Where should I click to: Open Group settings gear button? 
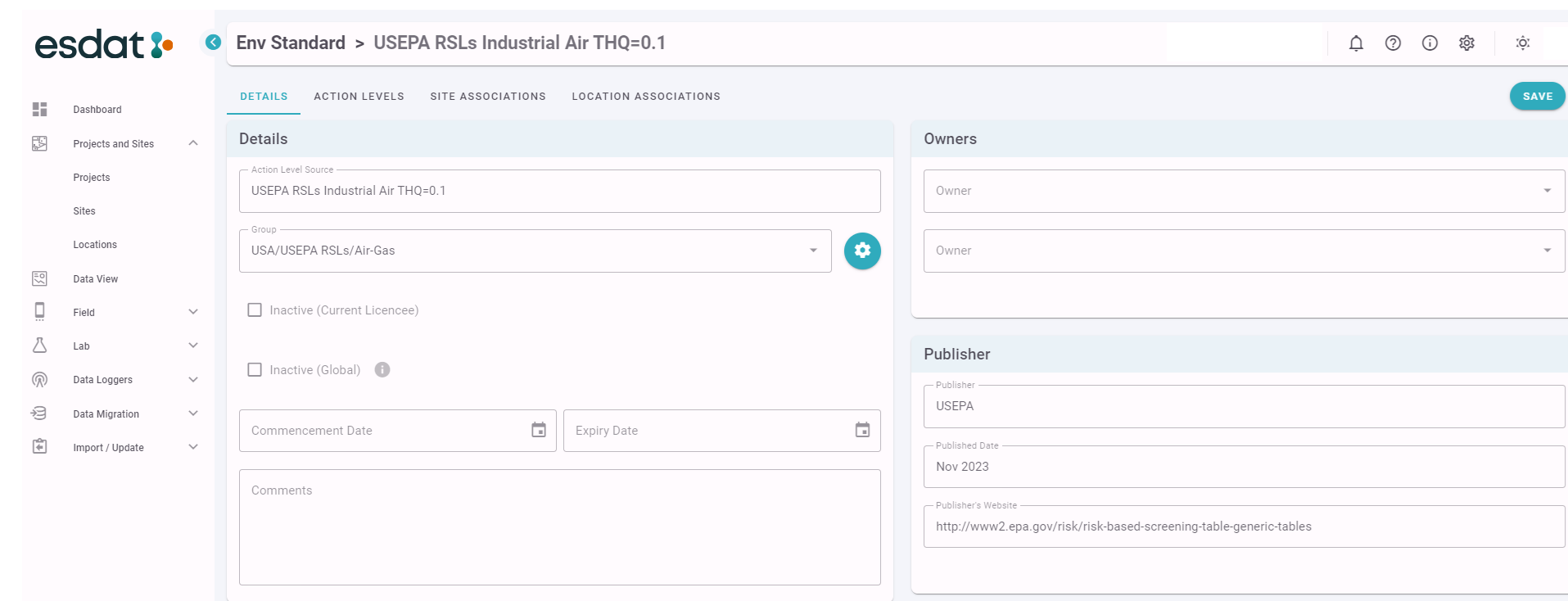[862, 251]
